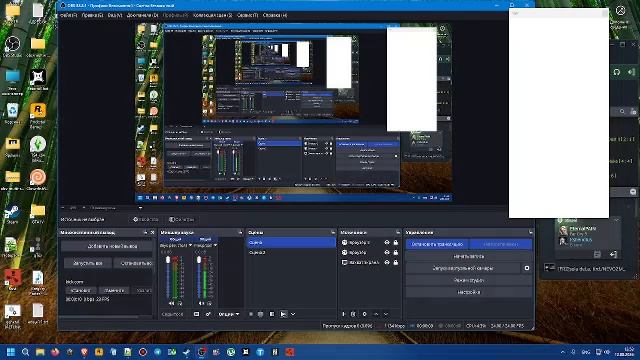Open File Explorer from taskbar

coord(40,352)
